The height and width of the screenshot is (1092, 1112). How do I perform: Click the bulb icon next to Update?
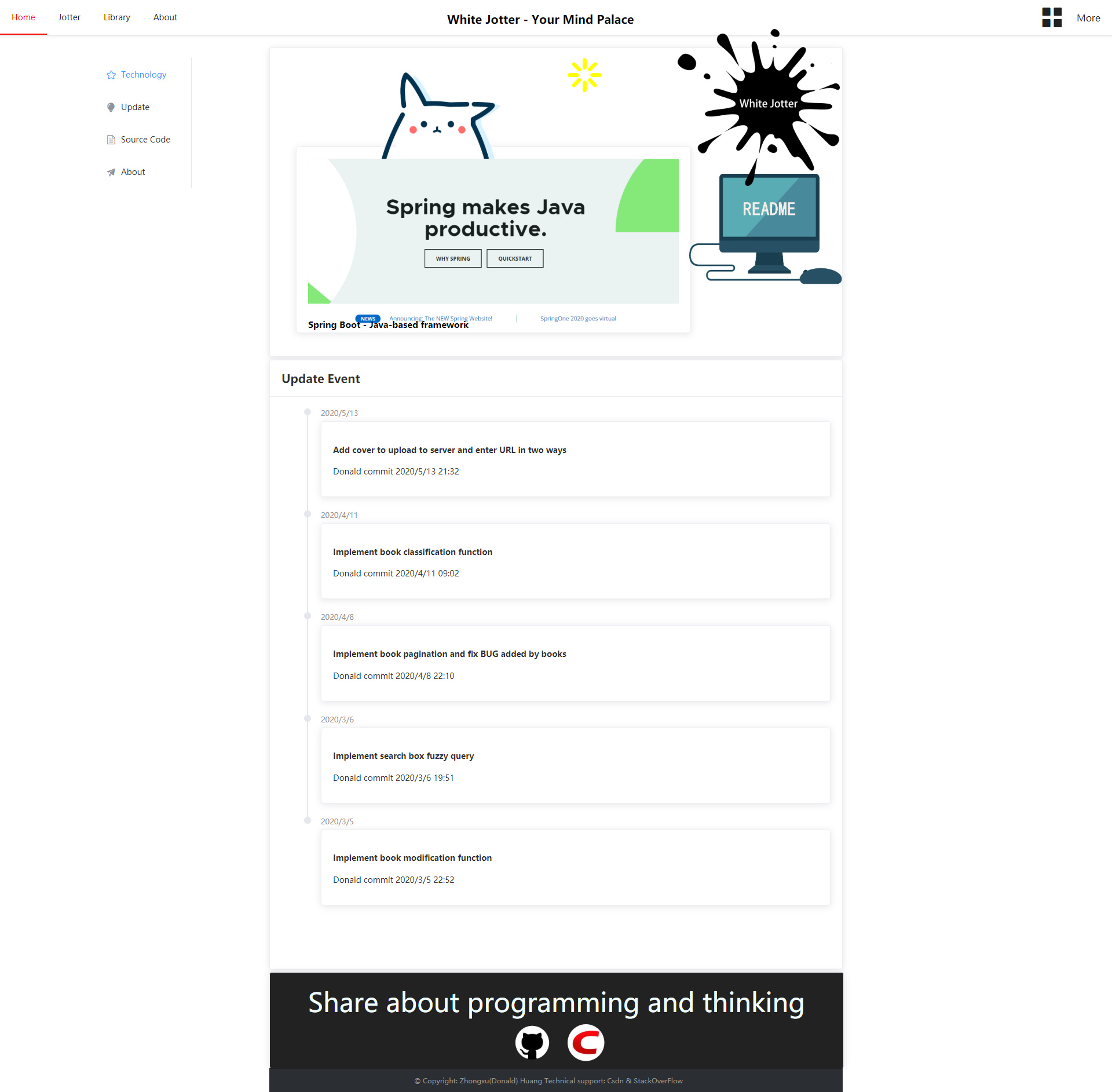coord(111,107)
